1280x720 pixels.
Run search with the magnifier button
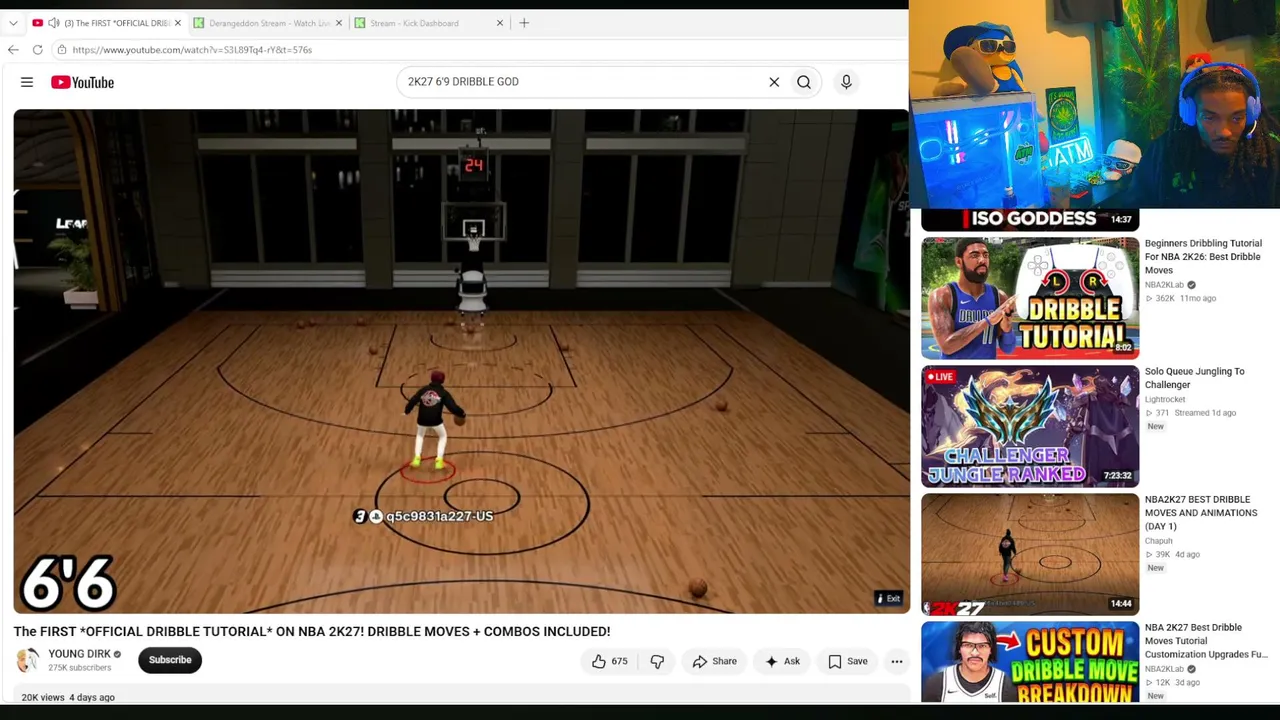coord(804,82)
